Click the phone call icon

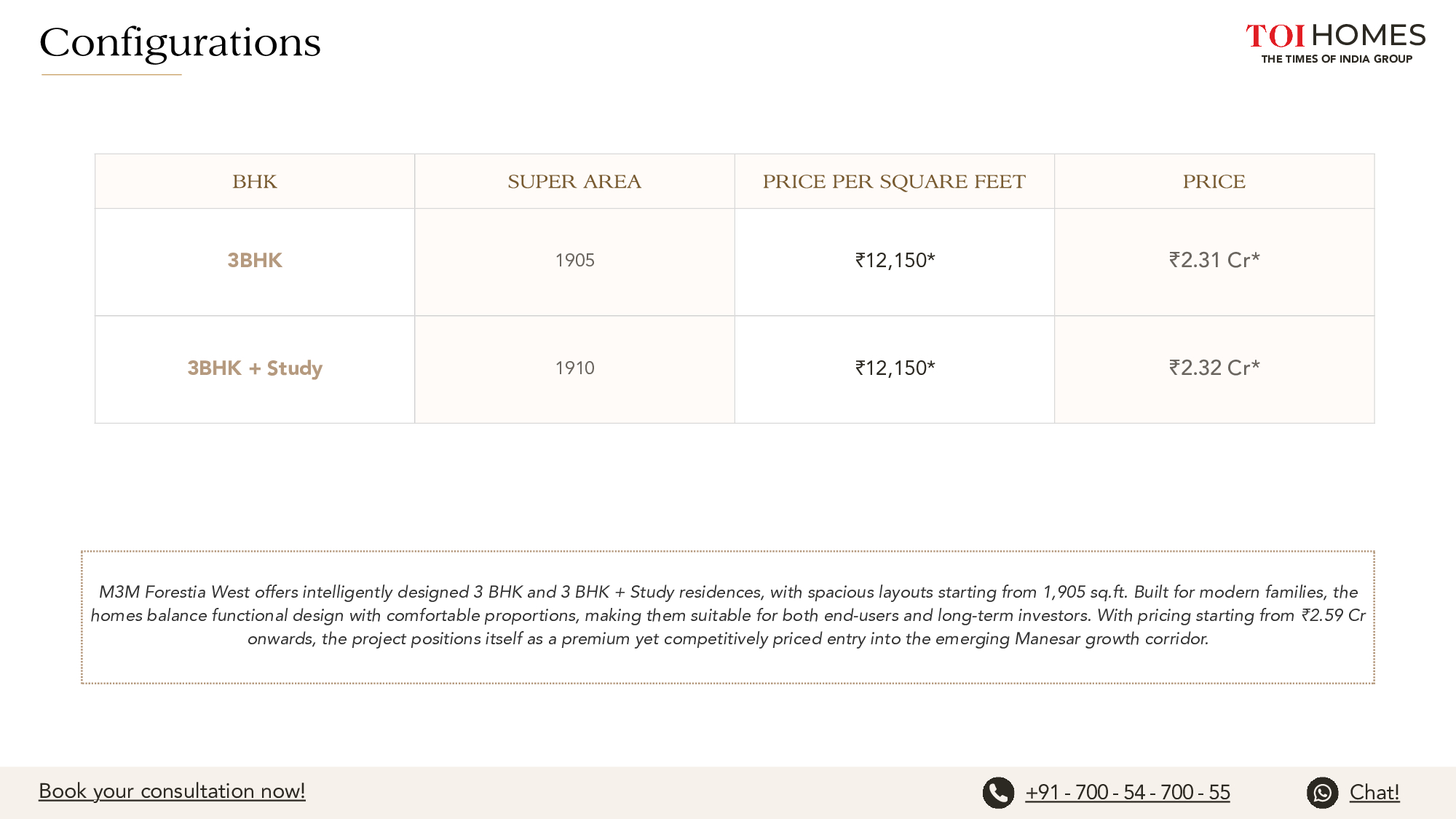[x=998, y=793]
